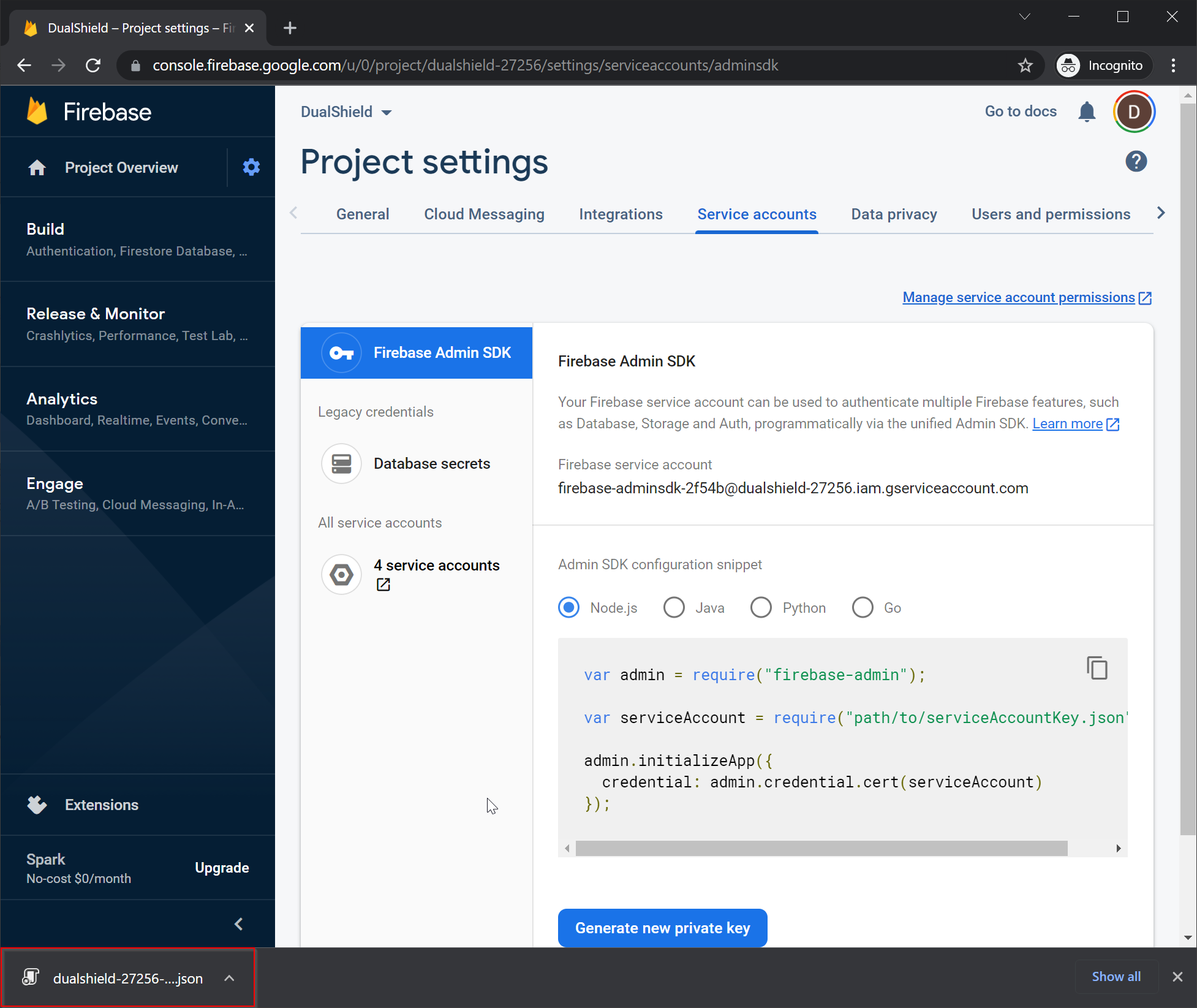This screenshot has height=1008, width=1197.
Task: Open Manage service account permissions link
Action: tap(1019, 298)
